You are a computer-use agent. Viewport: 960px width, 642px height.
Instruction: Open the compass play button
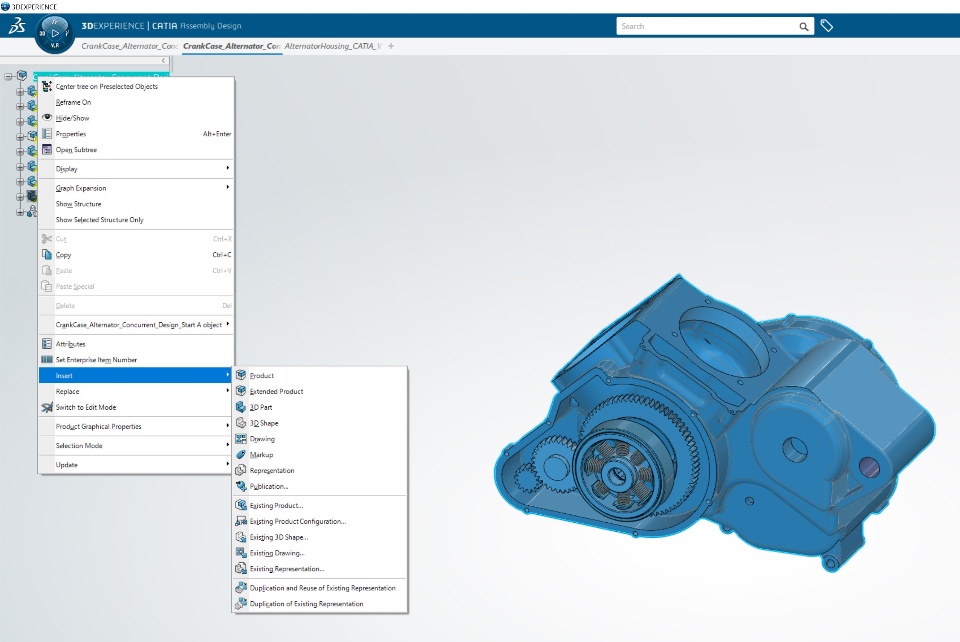coord(55,34)
